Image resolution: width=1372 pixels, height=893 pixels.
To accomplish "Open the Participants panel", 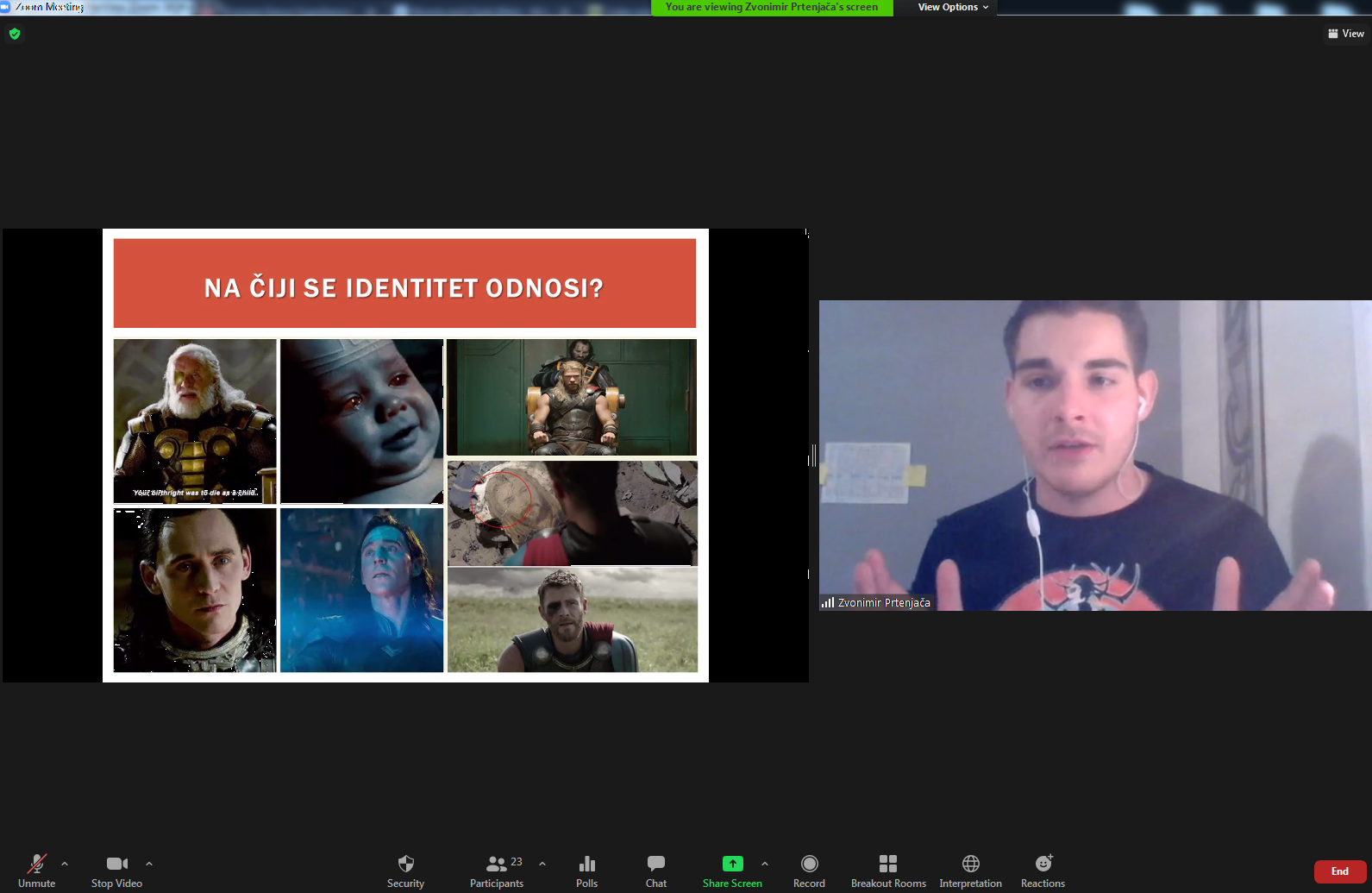I will [497, 871].
